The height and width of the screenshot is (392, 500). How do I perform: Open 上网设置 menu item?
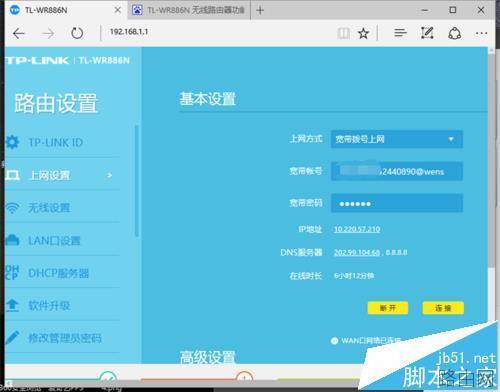click(49, 175)
